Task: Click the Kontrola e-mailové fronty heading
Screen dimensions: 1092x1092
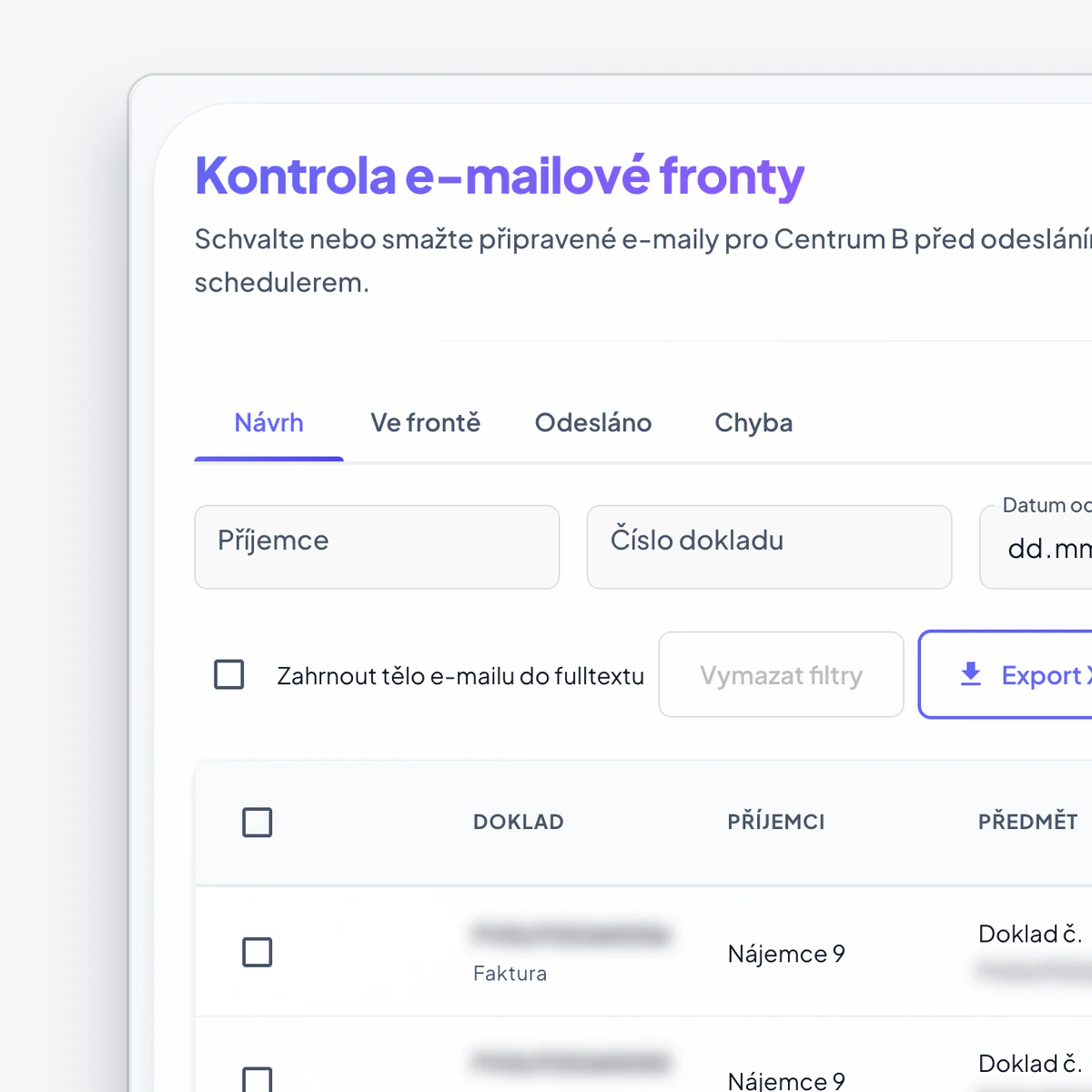Action: (500, 177)
